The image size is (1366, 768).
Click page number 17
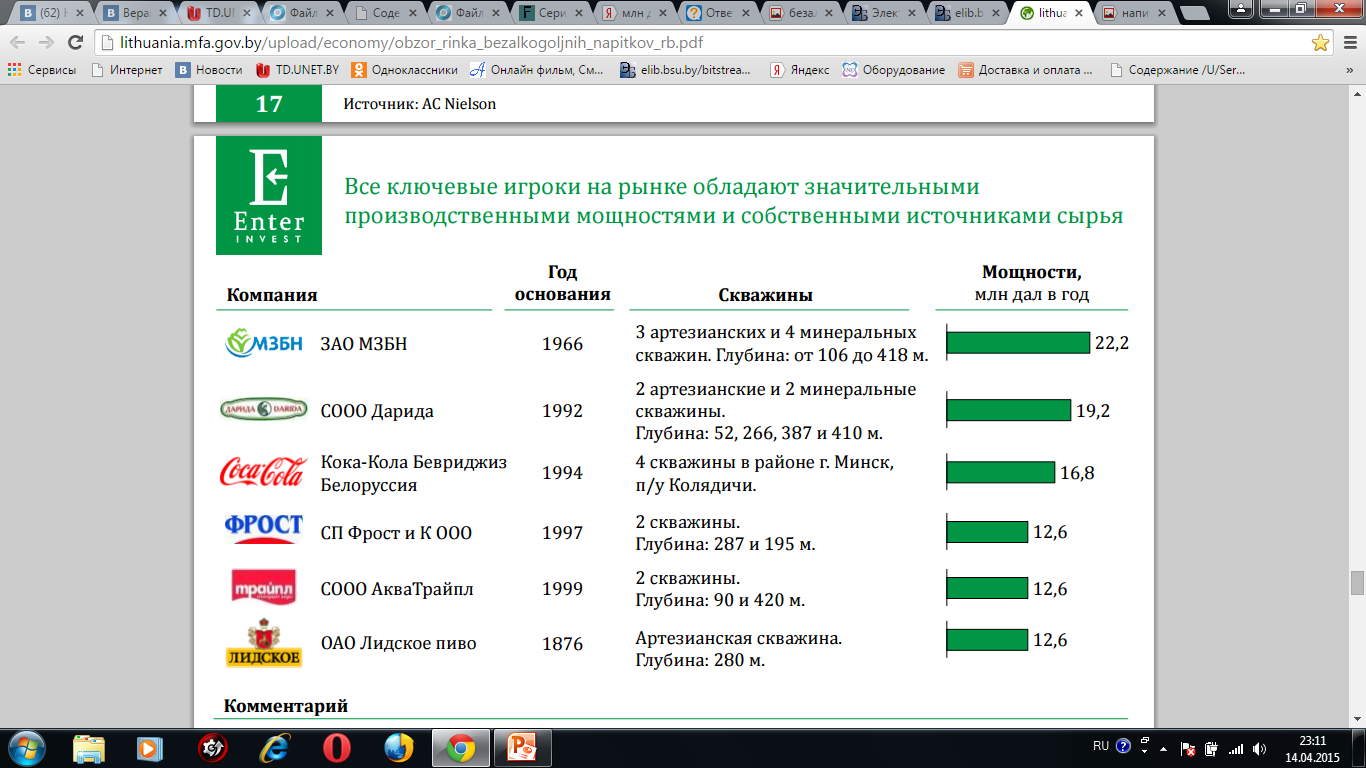269,104
